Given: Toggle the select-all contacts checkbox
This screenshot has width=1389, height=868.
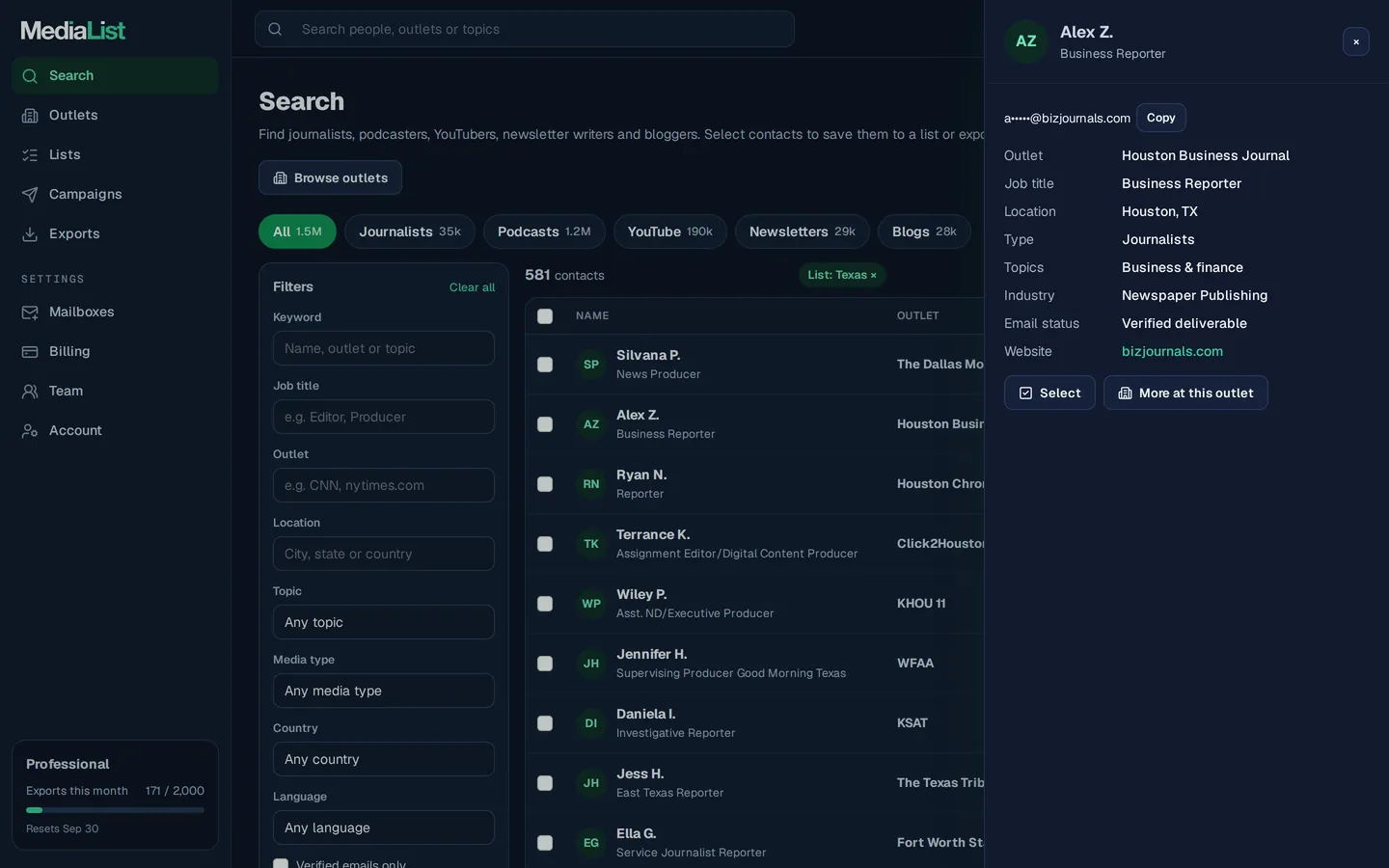Looking at the screenshot, I should [x=545, y=316].
